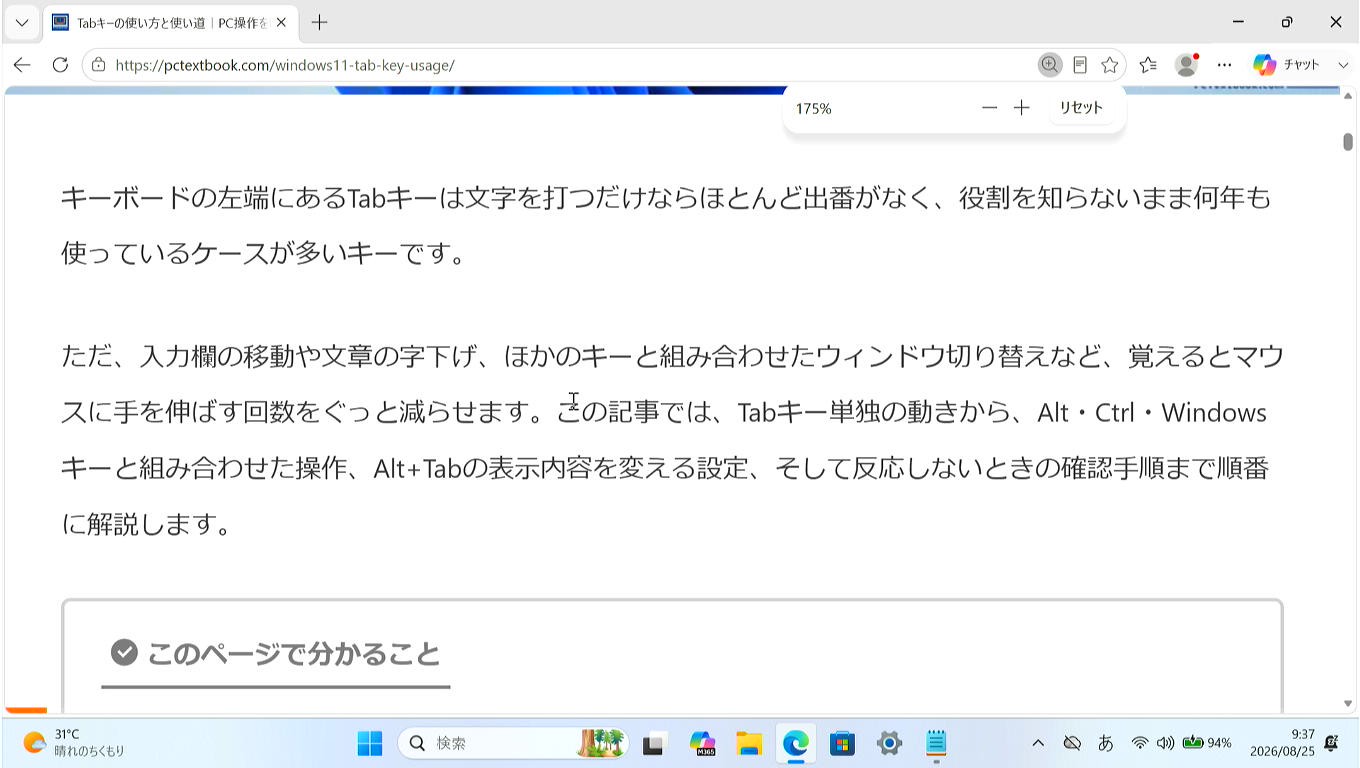The width and height of the screenshot is (1360, 768).
Task: Click the check circle icon beside このページで分かること
Action: click(124, 653)
